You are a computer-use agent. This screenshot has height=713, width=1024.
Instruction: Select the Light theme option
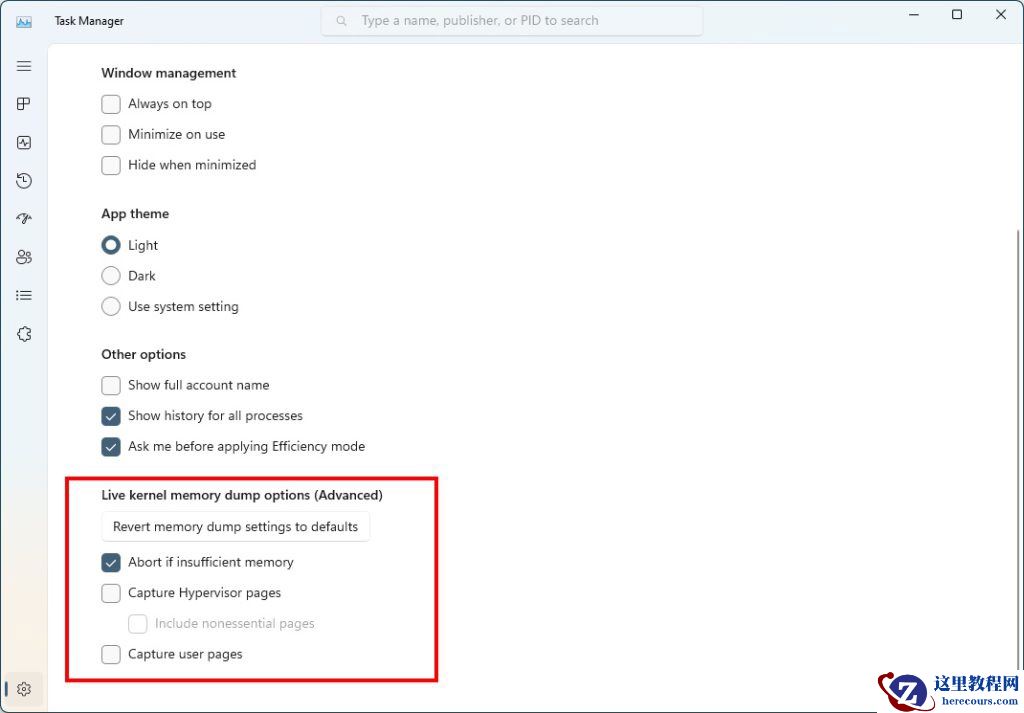[111, 245]
